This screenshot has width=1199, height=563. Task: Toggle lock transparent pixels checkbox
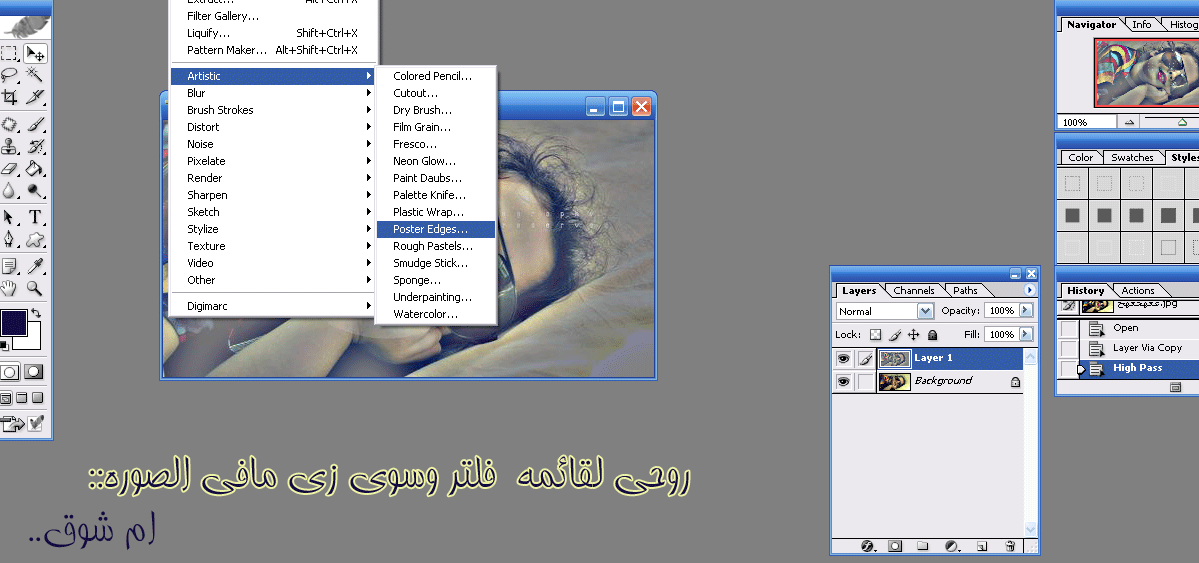click(876, 334)
